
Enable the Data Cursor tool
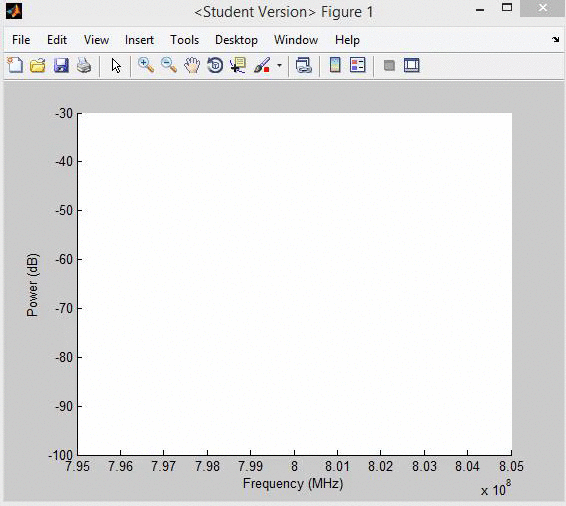coord(238,66)
